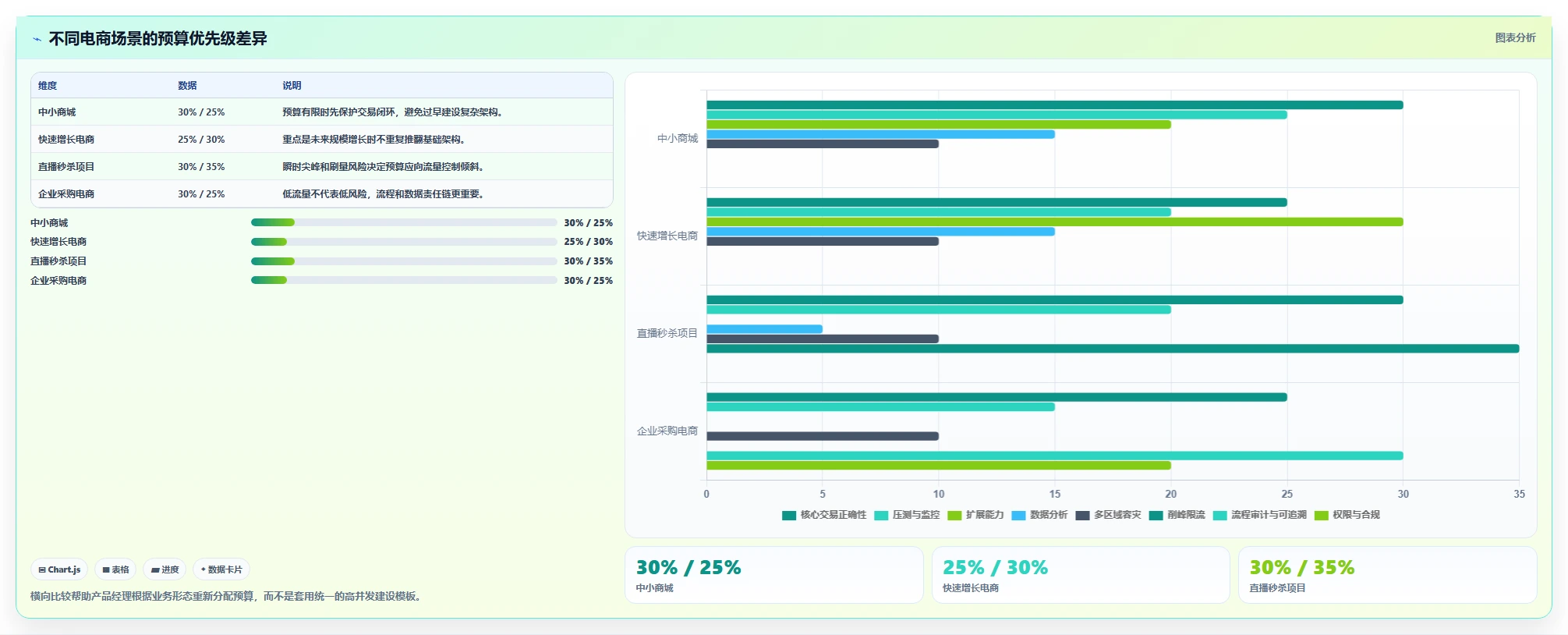The width and height of the screenshot is (1568, 635).
Task: Open the 30% / 35% 直播秒杀项目 stat card
Action: pyautogui.click(x=1387, y=575)
